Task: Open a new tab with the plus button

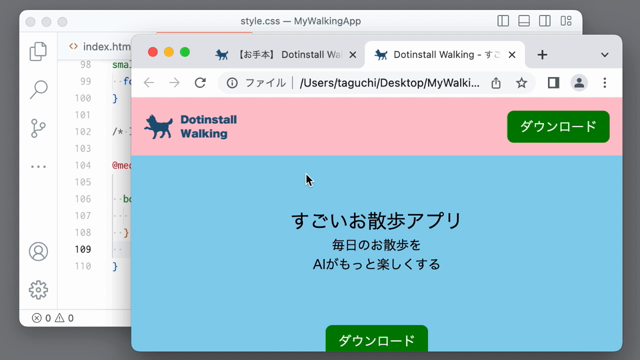Action: point(542,55)
